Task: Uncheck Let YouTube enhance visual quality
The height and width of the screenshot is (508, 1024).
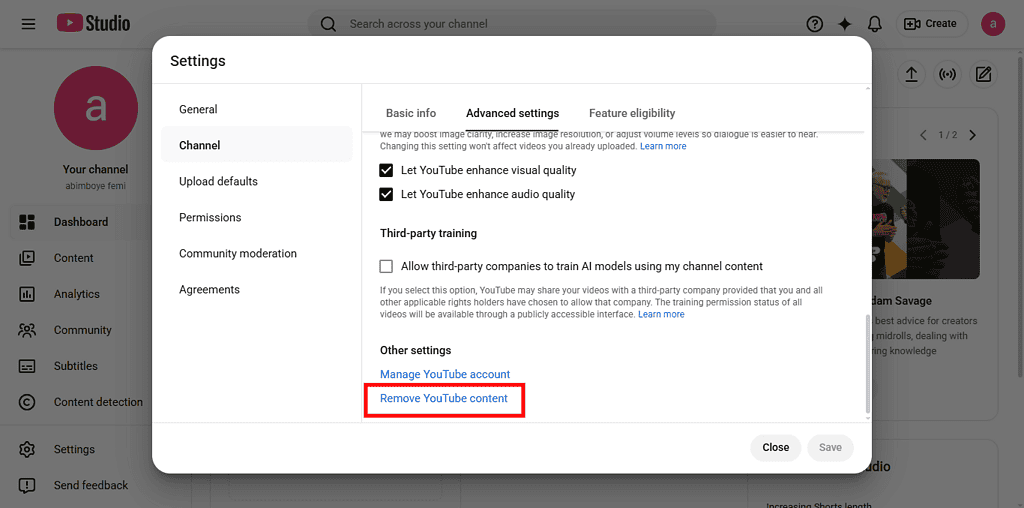Action: (x=387, y=170)
